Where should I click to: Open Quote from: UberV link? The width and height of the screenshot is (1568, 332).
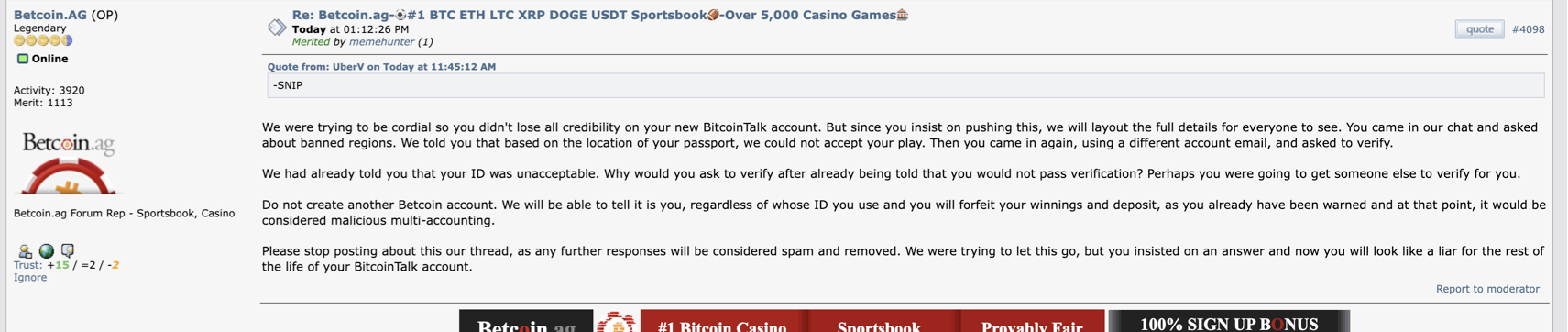[x=381, y=67]
